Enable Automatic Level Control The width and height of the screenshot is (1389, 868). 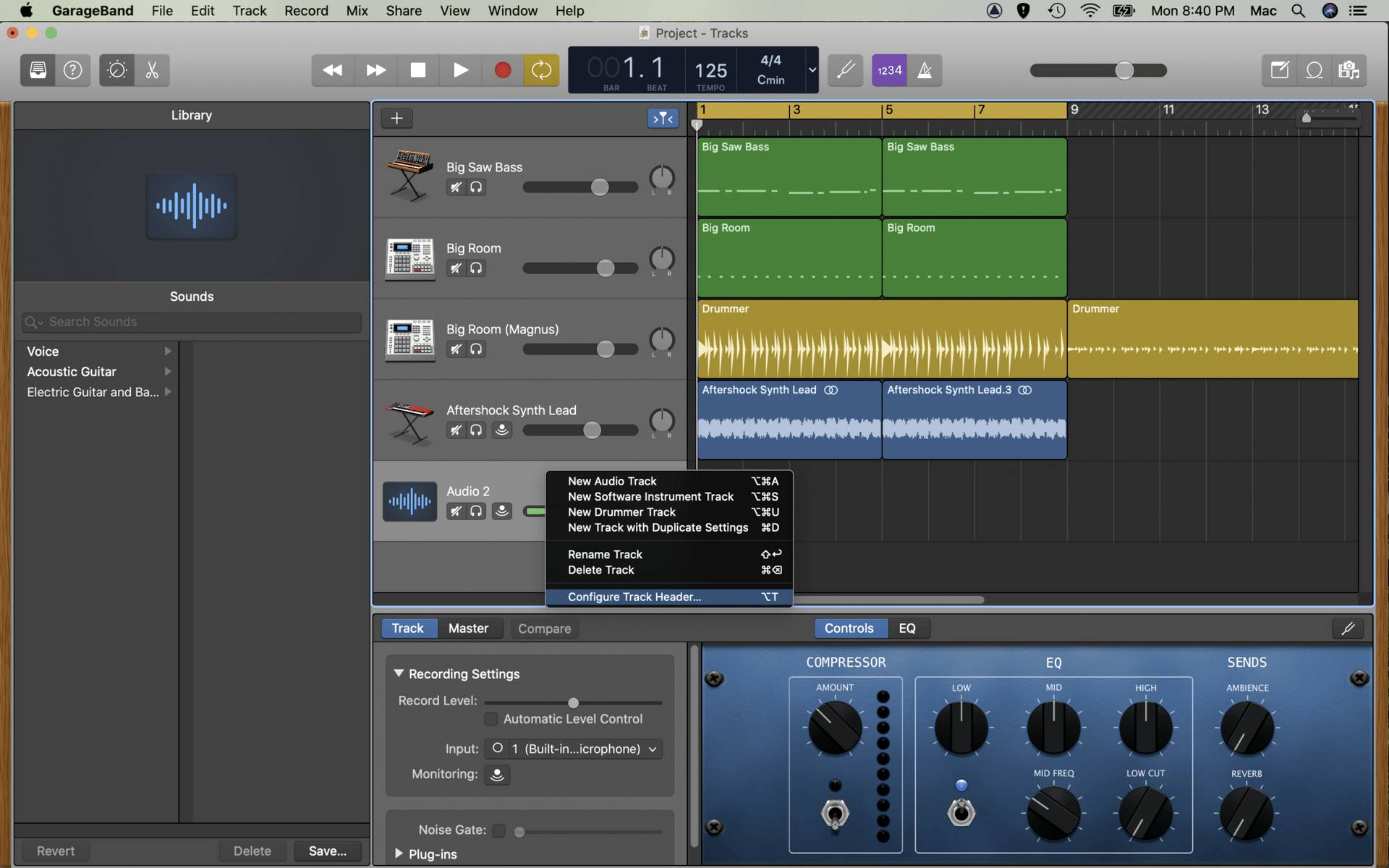(491, 719)
